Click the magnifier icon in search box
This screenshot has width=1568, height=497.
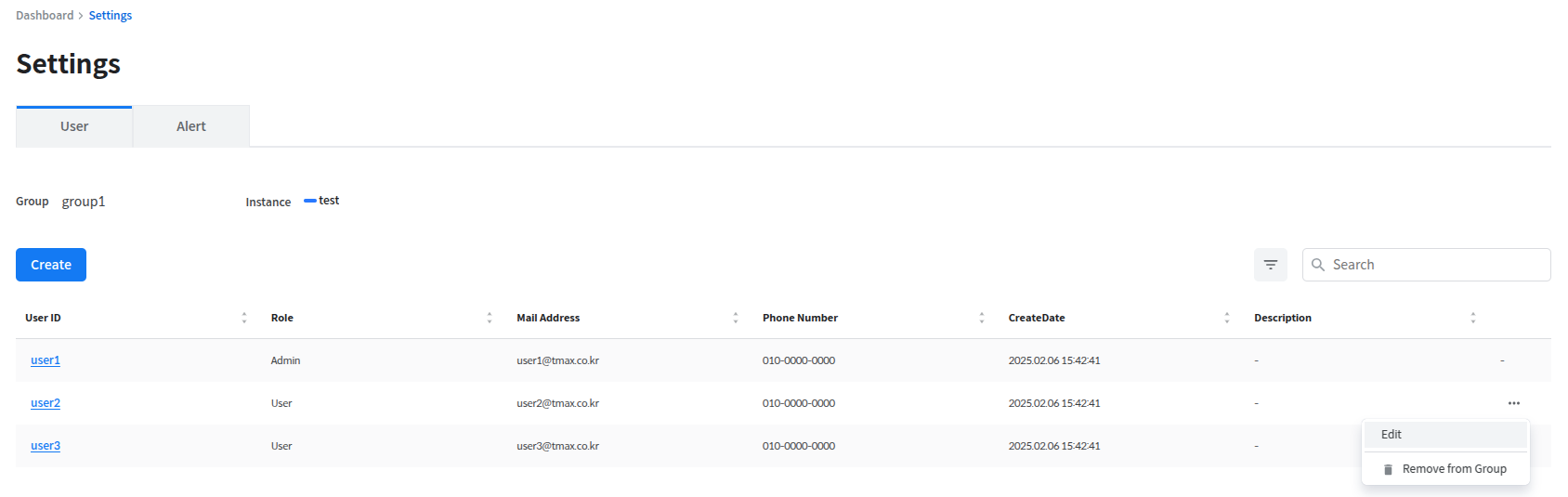tap(1317, 265)
